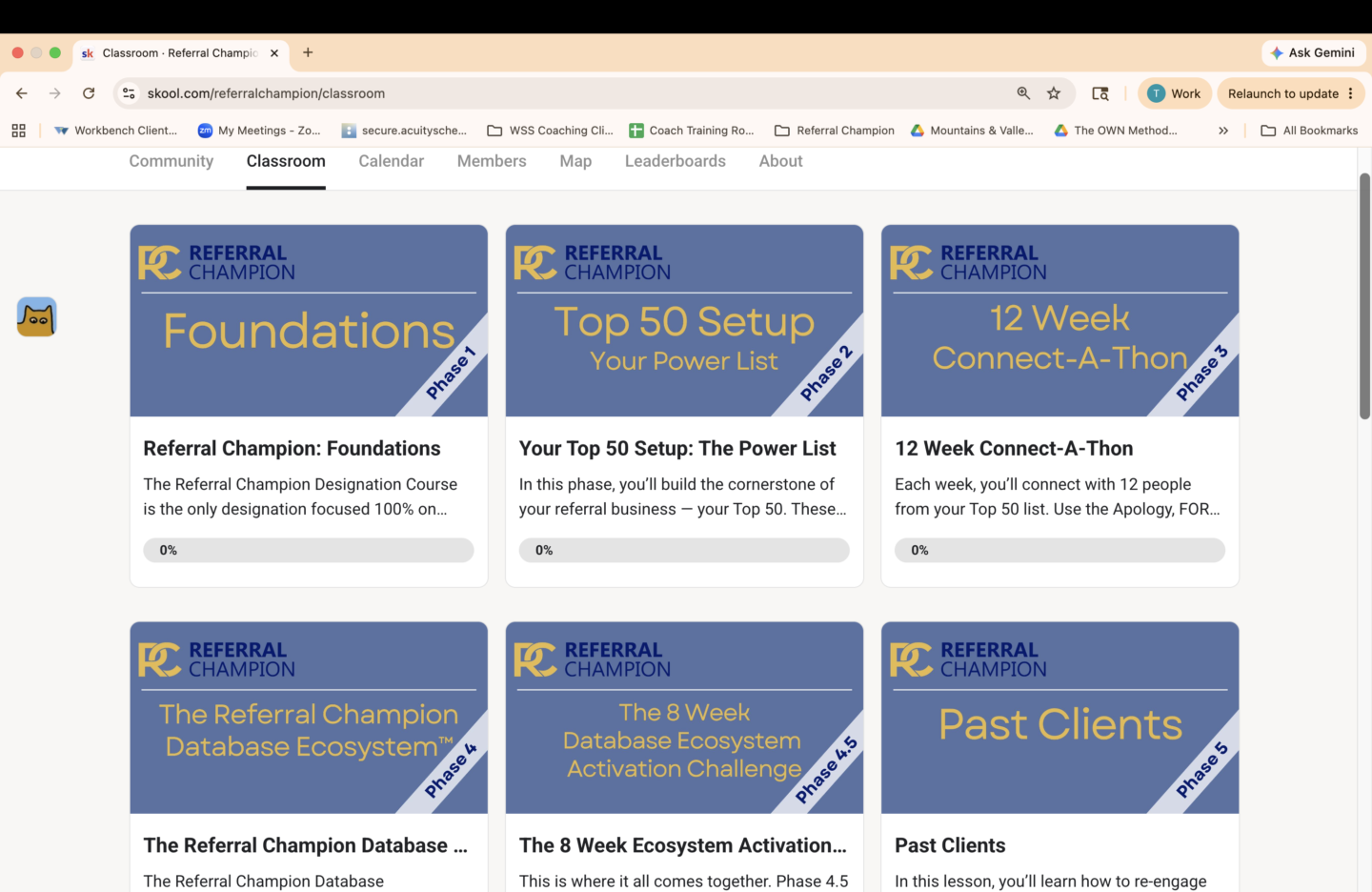The width and height of the screenshot is (1372, 892).
Task: Open the Top 50 Setup Phase 2 thumbnail
Action: [x=684, y=321]
